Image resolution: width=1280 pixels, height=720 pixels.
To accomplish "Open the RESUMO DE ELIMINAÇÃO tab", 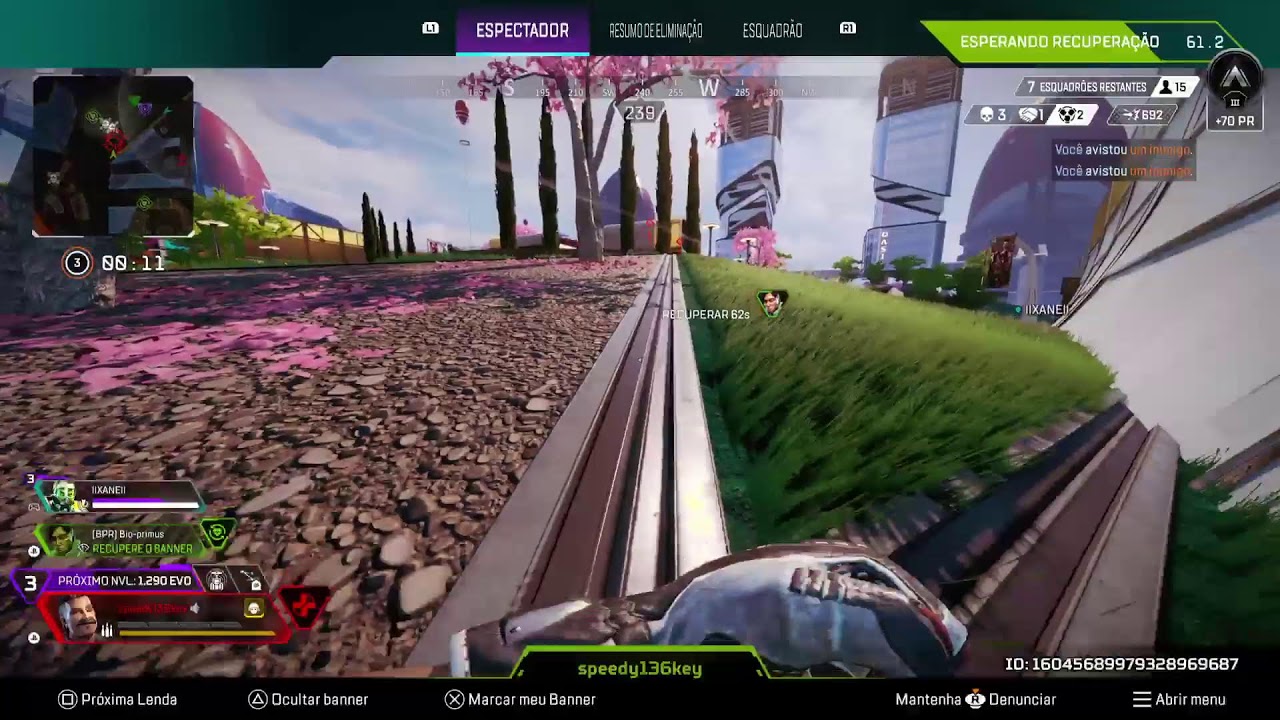I will 656,31.
